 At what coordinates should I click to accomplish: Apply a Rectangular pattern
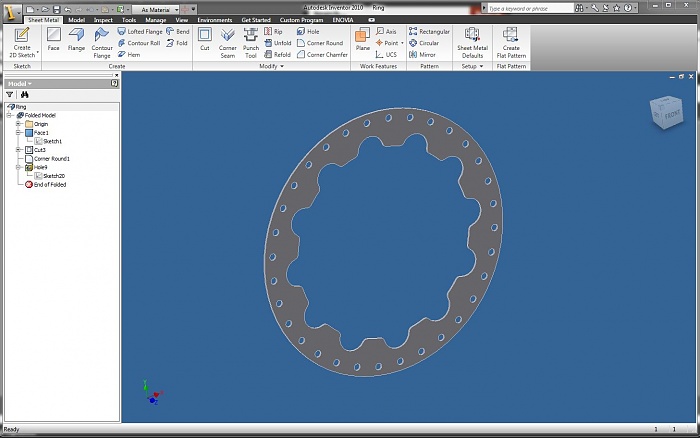[x=429, y=31]
